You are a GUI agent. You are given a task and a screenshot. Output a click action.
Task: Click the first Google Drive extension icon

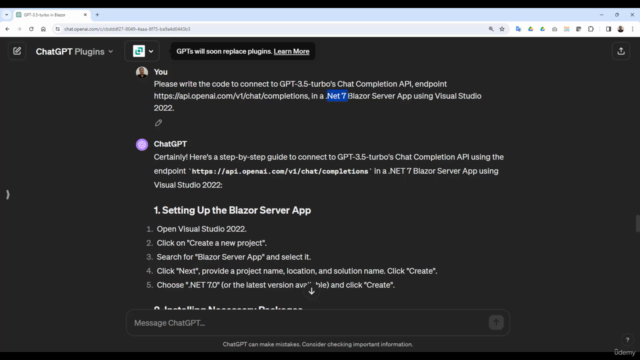531,29
